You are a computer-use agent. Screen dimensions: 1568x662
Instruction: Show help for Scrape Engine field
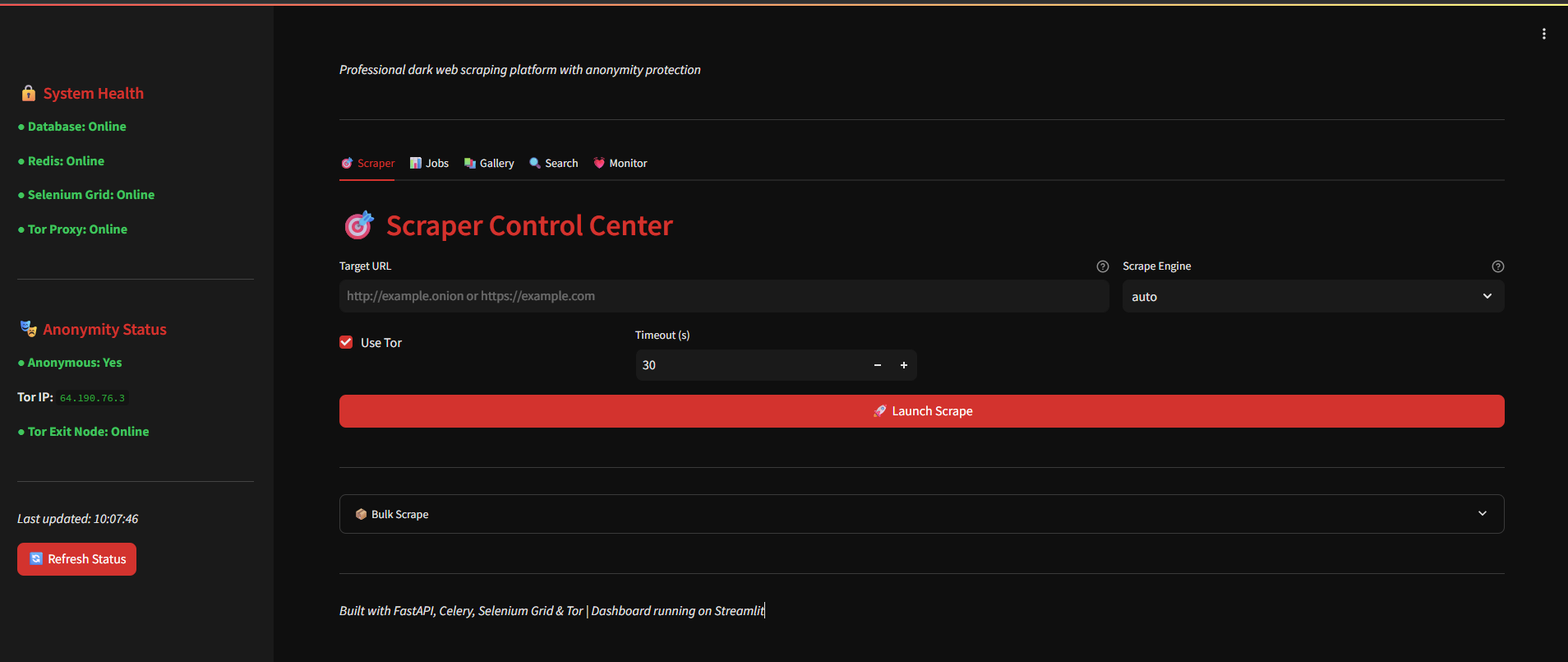(1498, 266)
